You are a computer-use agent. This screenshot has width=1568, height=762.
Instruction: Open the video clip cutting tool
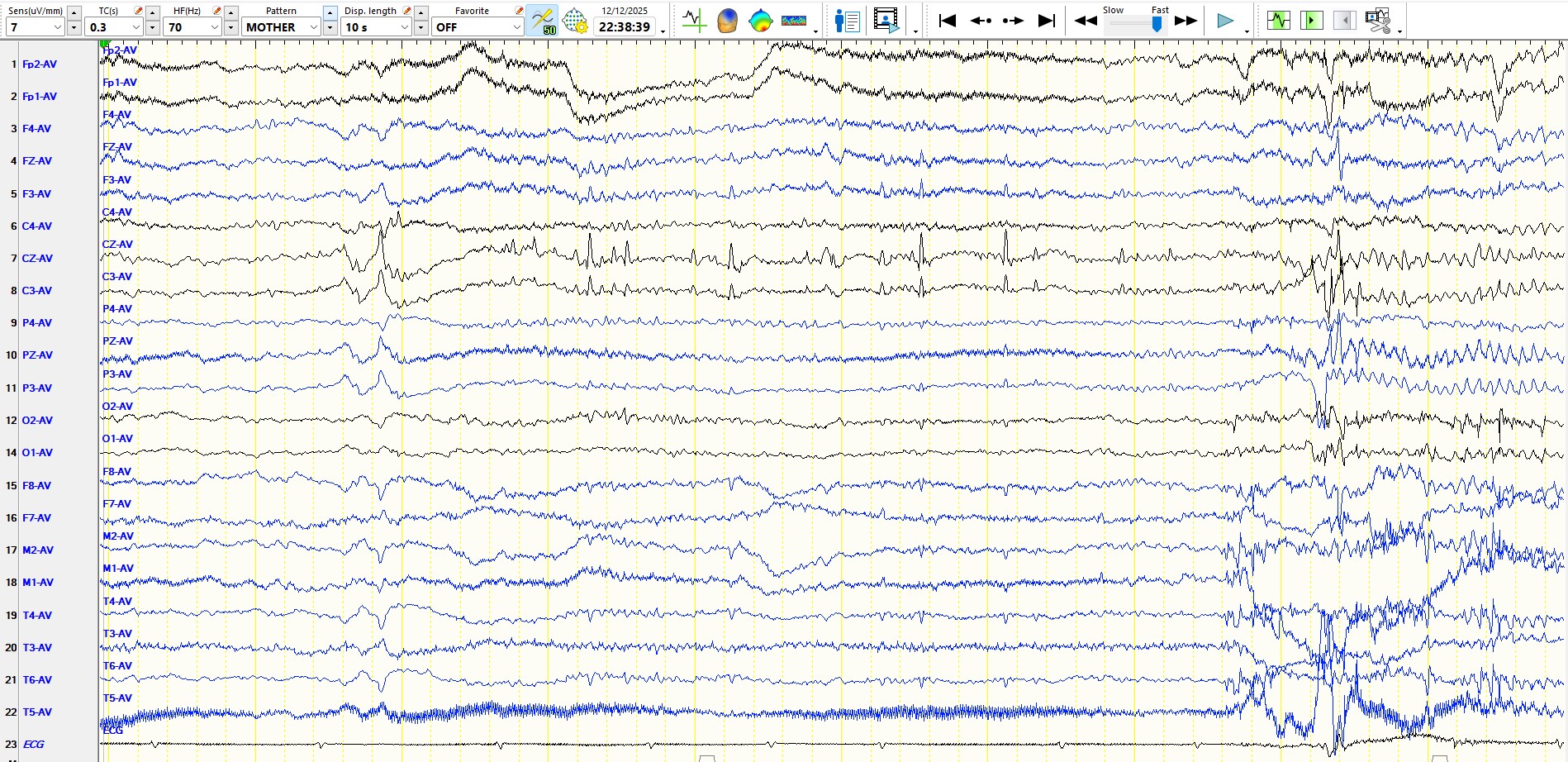(1378, 21)
